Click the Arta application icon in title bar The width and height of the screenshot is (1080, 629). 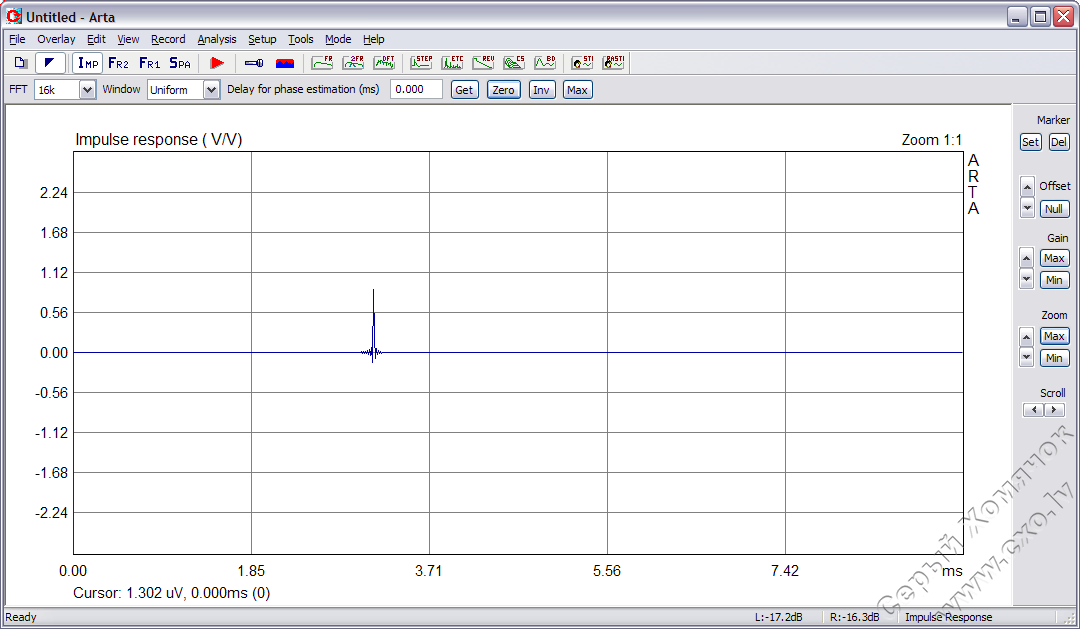[x=14, y=16]
